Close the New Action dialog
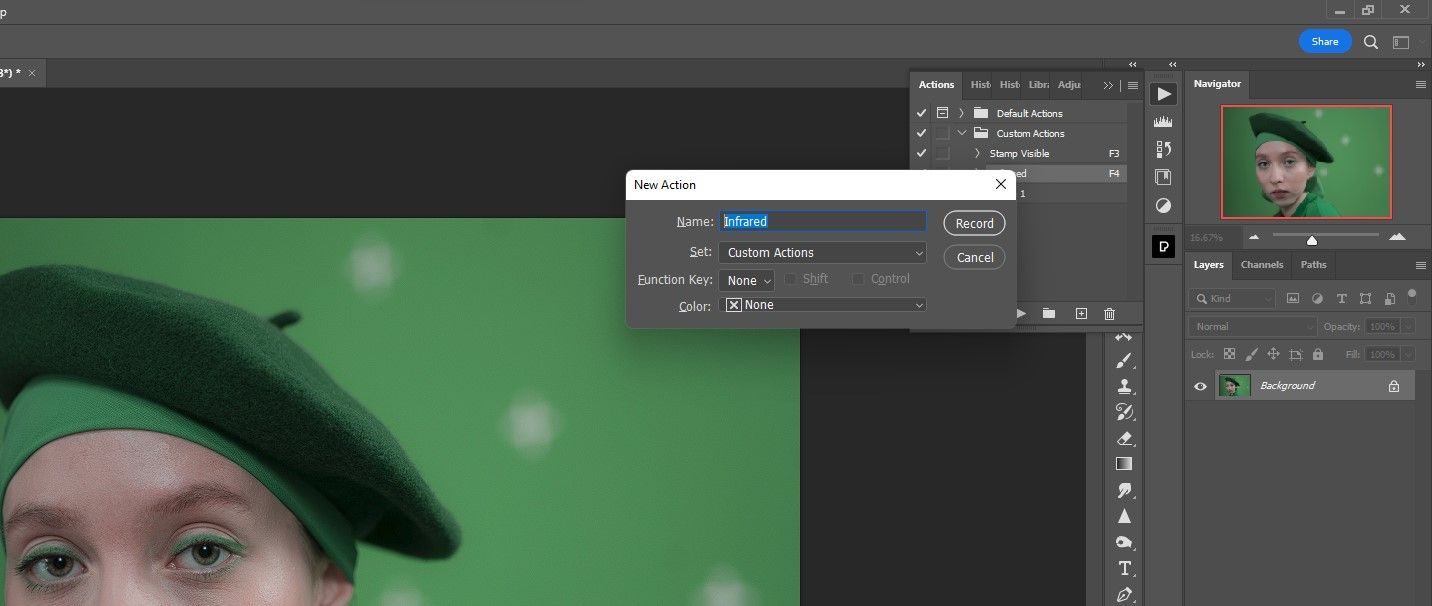The image size is (1432, 606). [1000, 184]
